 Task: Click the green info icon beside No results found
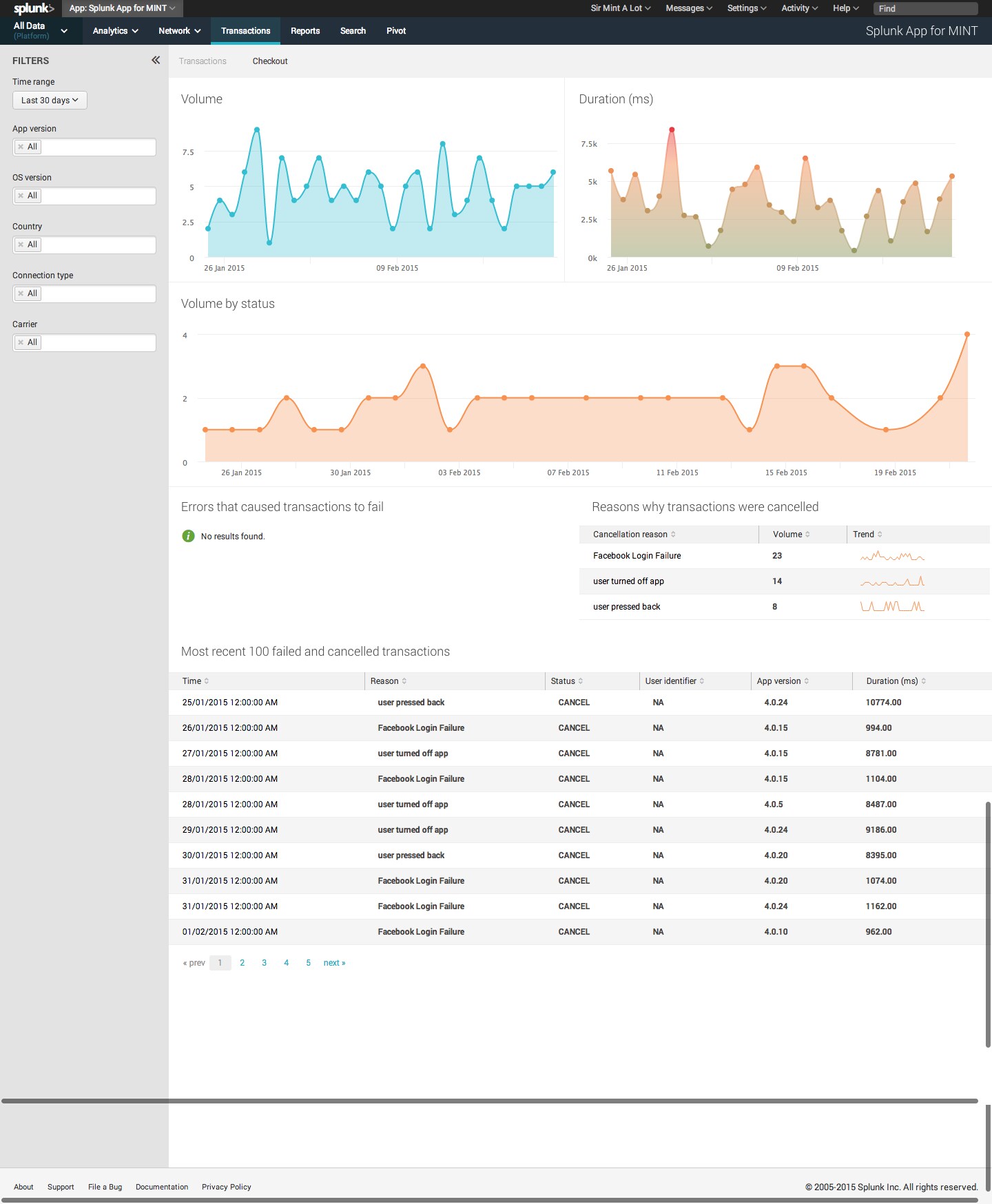pos(188,536)
